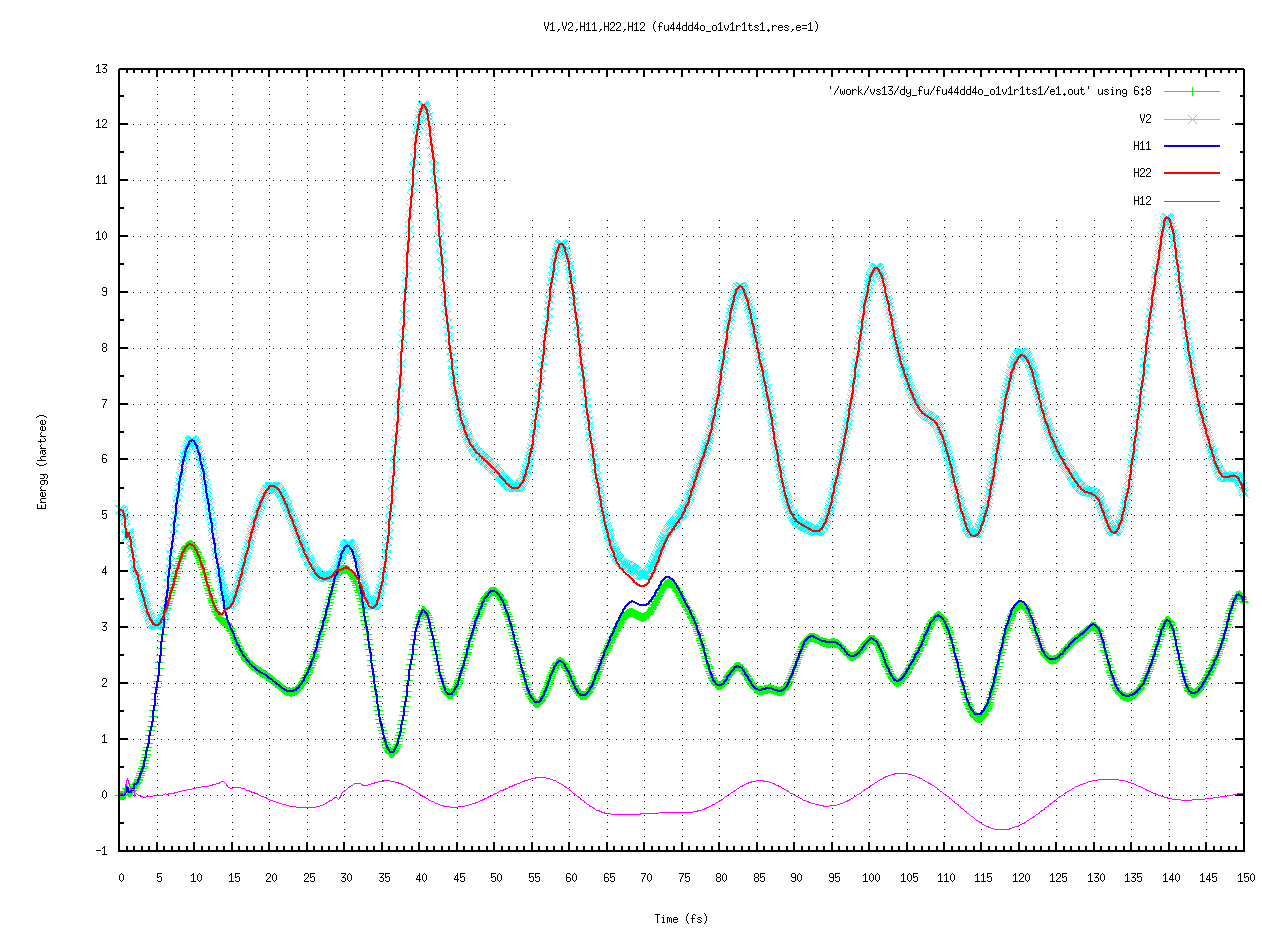Click the x-axis tick label '60'
Image resolution: width=1262 pixels, height=935 pixels.
point(570,877)
